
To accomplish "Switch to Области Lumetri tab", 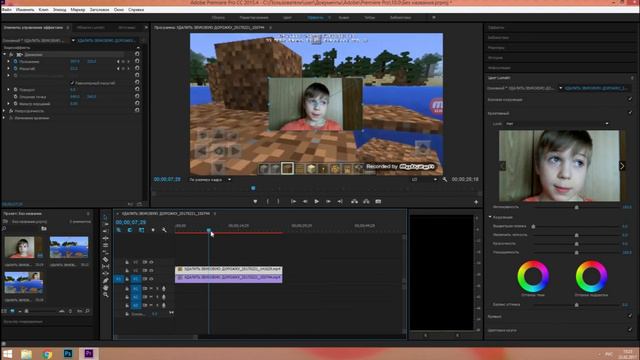I will tap(90, 27).
